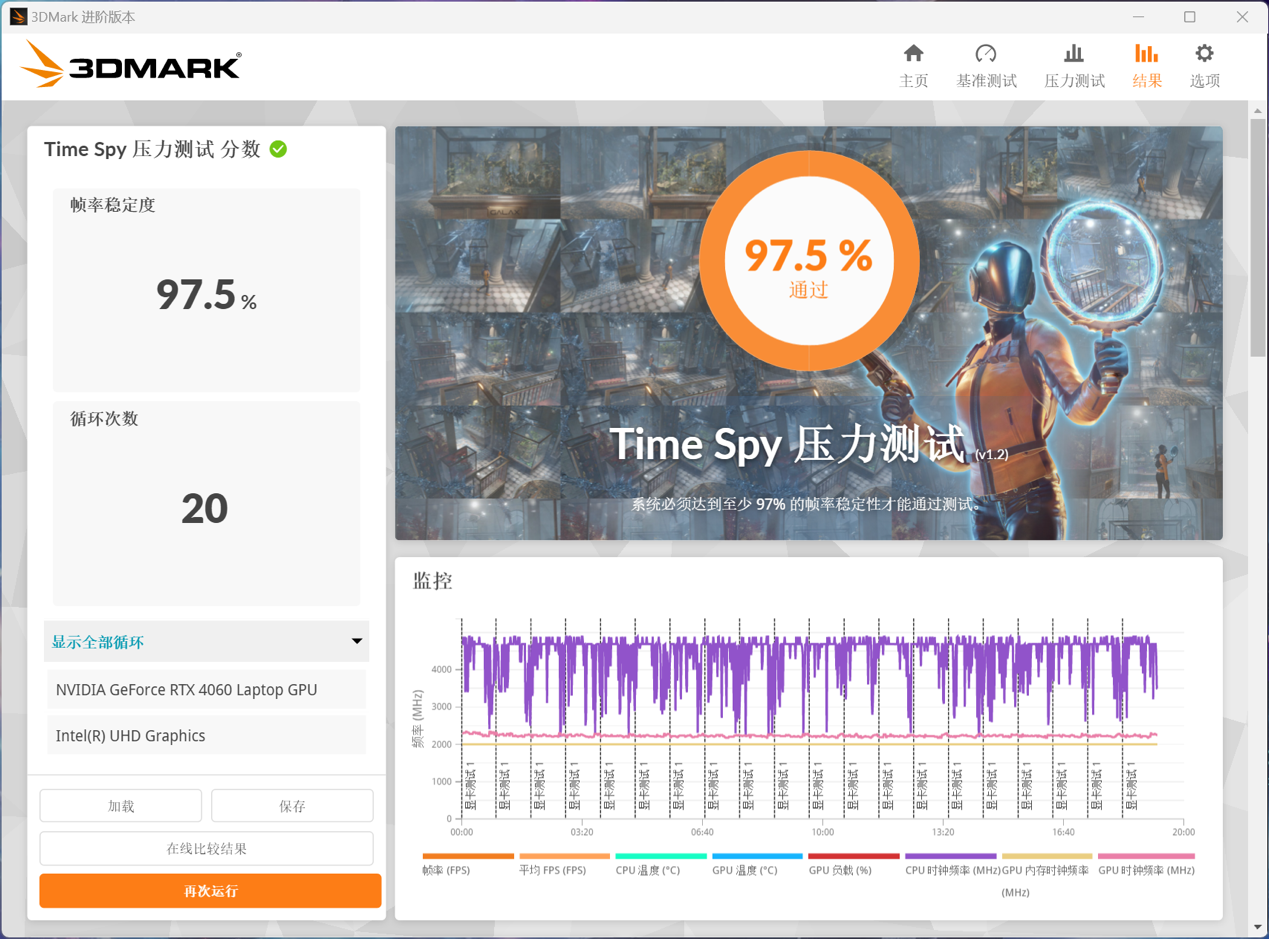Open the Stress Test (压力测试) icon

click(1073, 55)
